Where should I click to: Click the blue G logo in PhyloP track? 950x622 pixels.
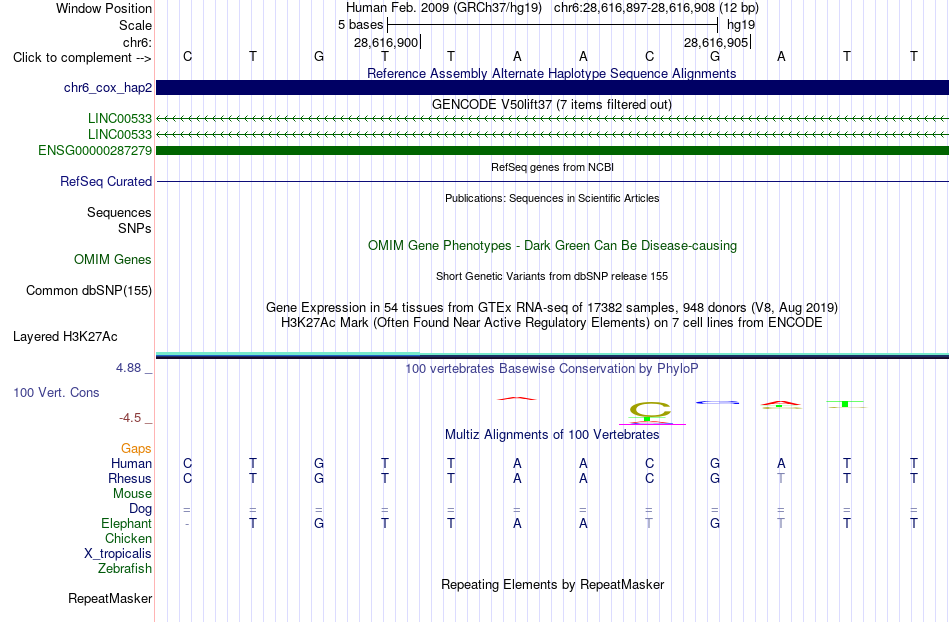717,402
